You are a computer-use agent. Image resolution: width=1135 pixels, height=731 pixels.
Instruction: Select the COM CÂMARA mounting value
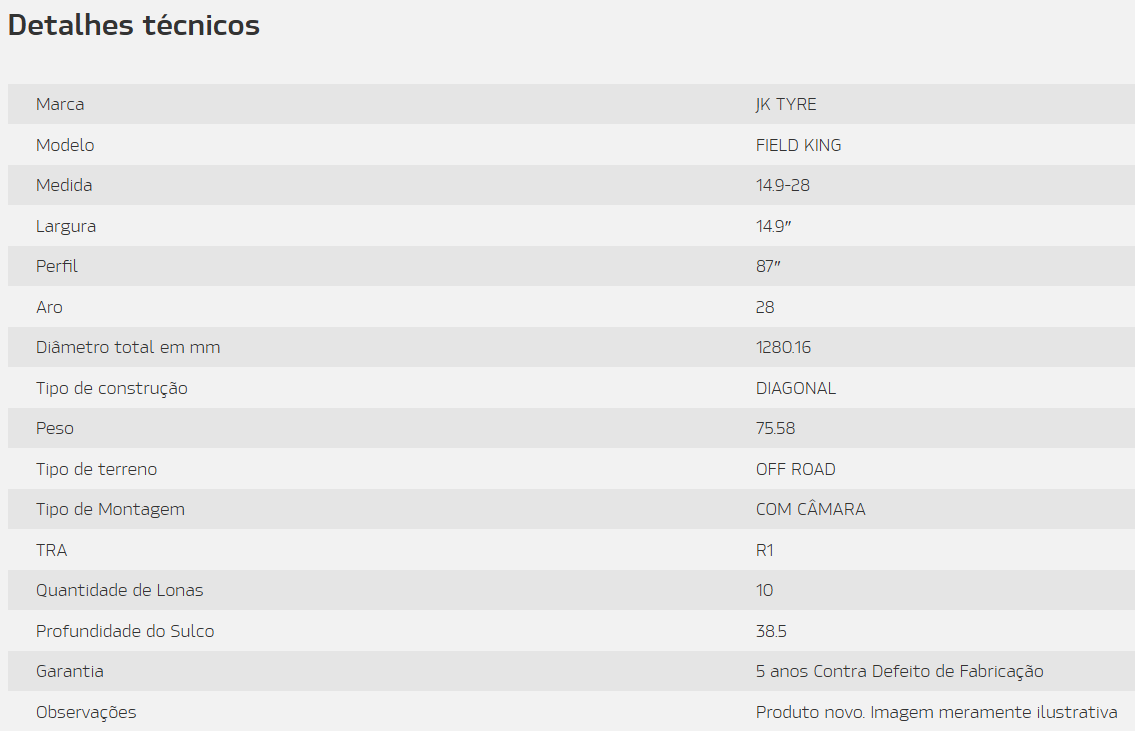point(811,509)
